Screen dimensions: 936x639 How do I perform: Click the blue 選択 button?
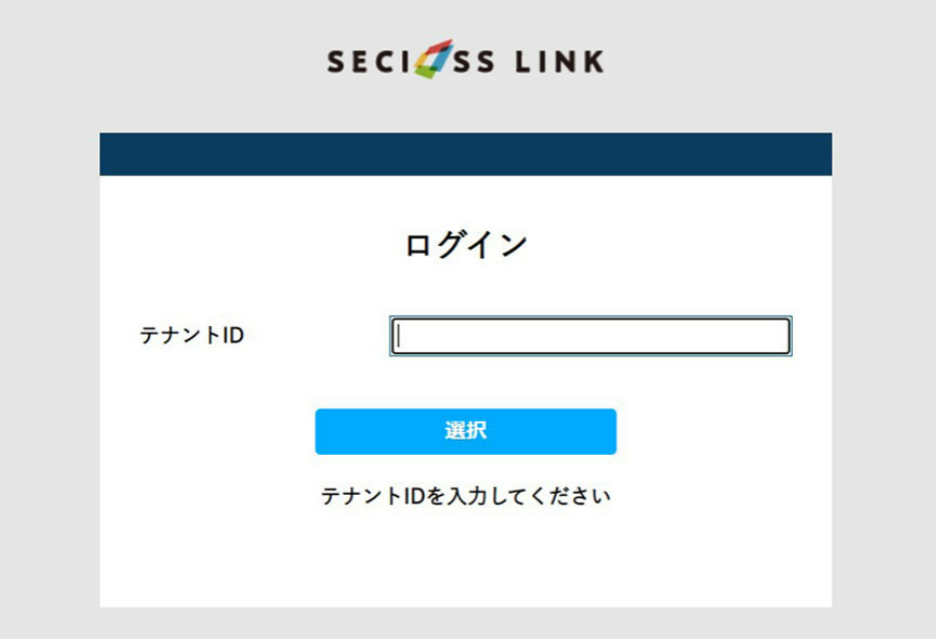click(x=466, y=431)
